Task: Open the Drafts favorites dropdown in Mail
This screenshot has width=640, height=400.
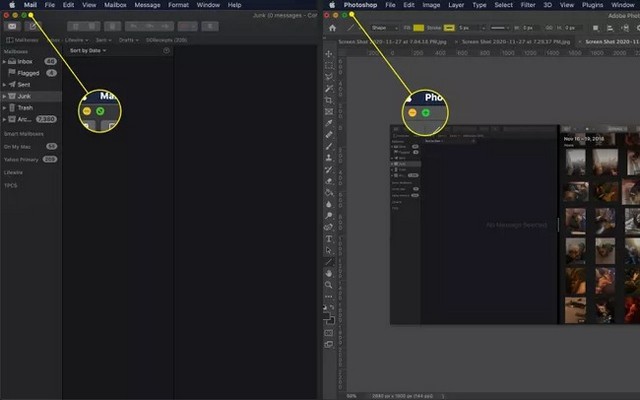Action: point(129,40)
